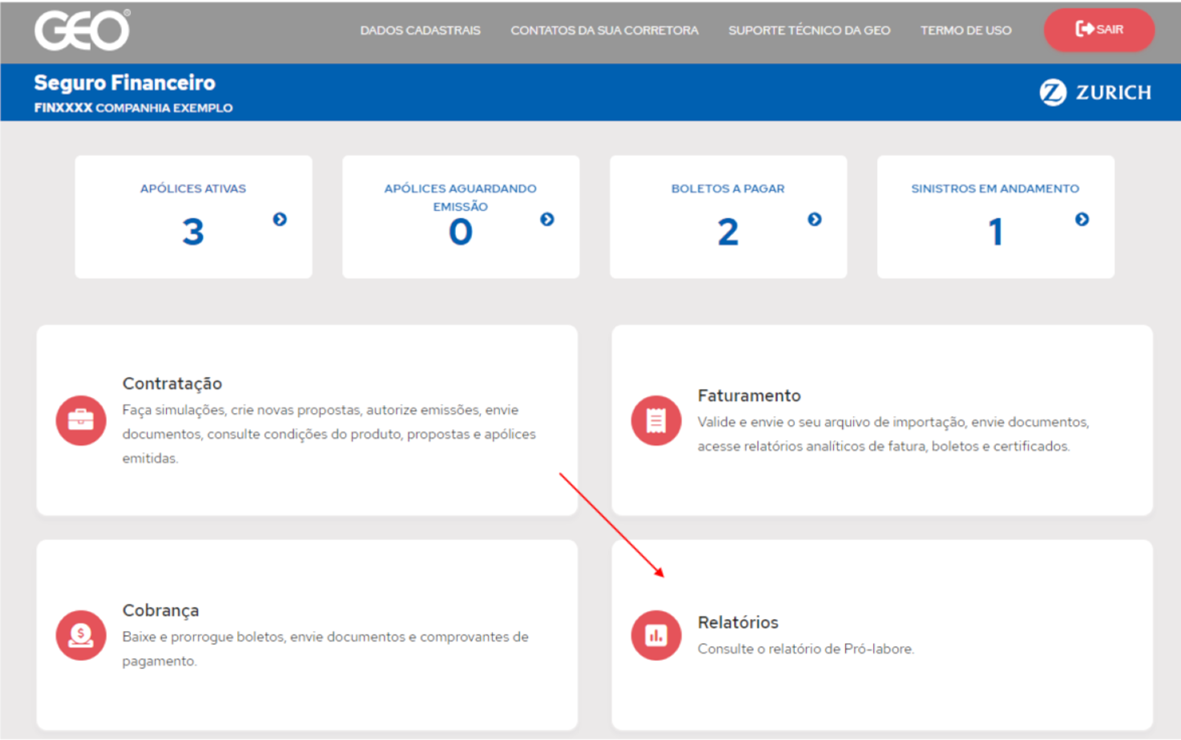Viewport: 1181px width, 740px height.
Task: Open the Relatórios heading
Action: pyautogui.click(x=737, y=622)
